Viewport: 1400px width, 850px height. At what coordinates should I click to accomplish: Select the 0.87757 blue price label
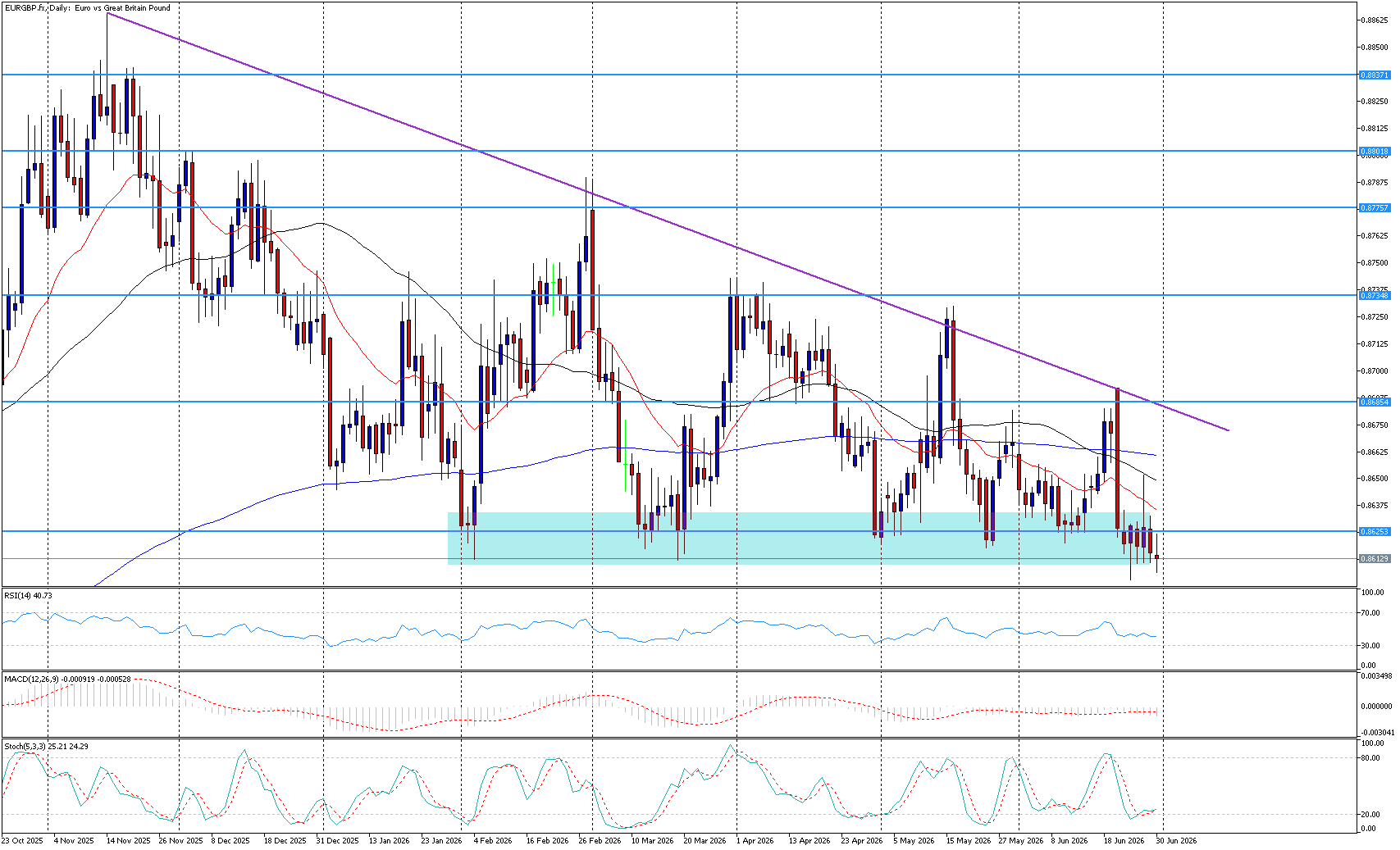(x=1375, y=207)
